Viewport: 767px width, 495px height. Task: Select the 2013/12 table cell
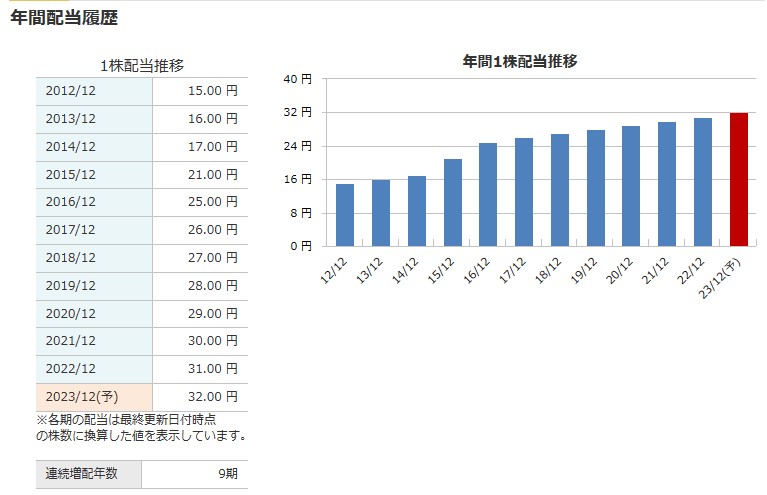94,119
